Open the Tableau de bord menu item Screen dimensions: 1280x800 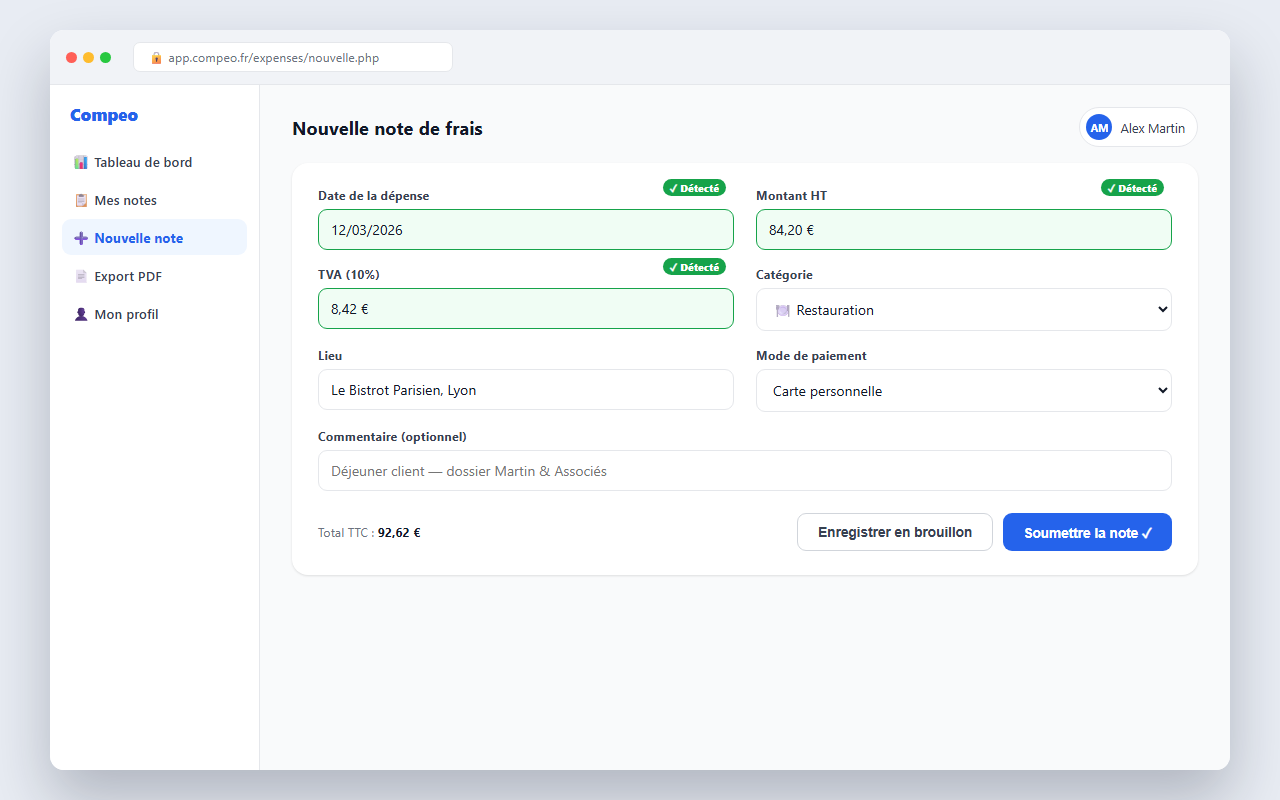tap(154, 162)
